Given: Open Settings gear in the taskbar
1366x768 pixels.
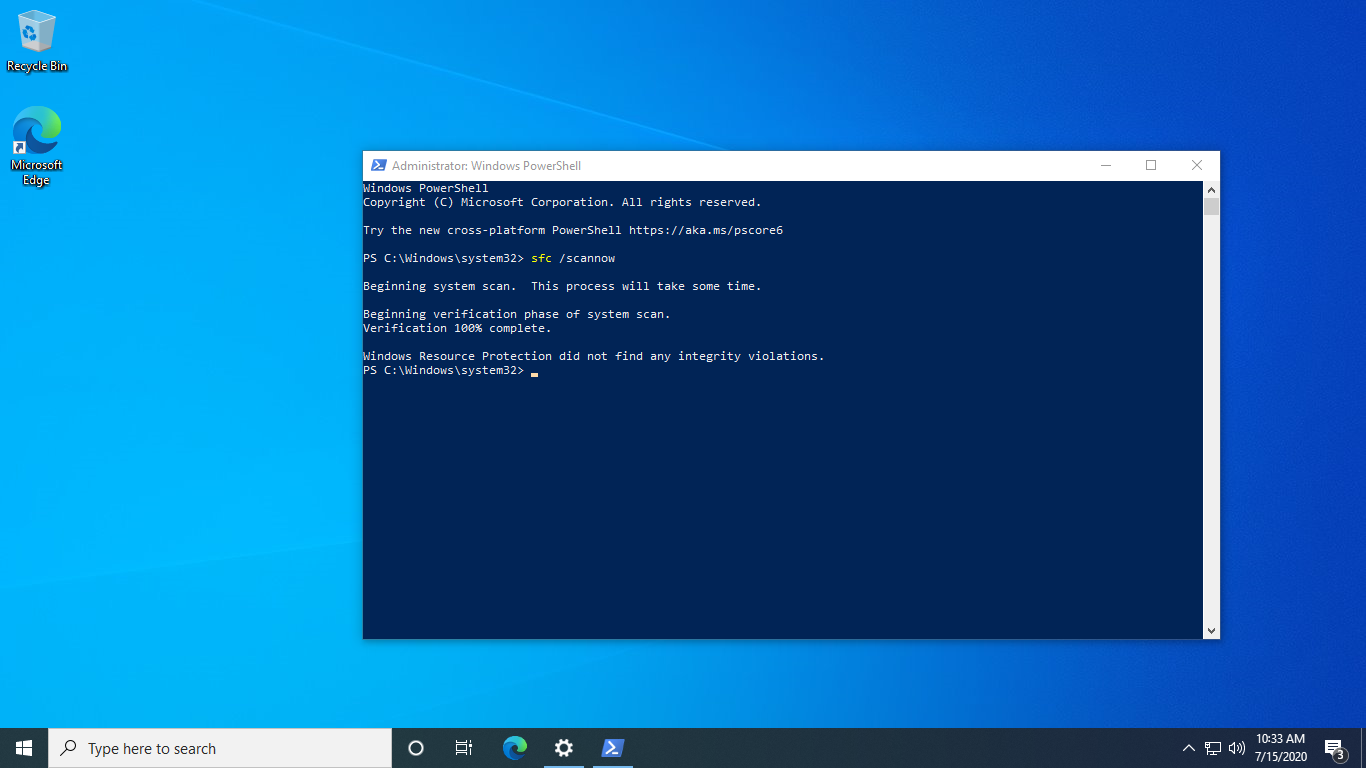Looking at the screenshot, I should tap(564, 748).
